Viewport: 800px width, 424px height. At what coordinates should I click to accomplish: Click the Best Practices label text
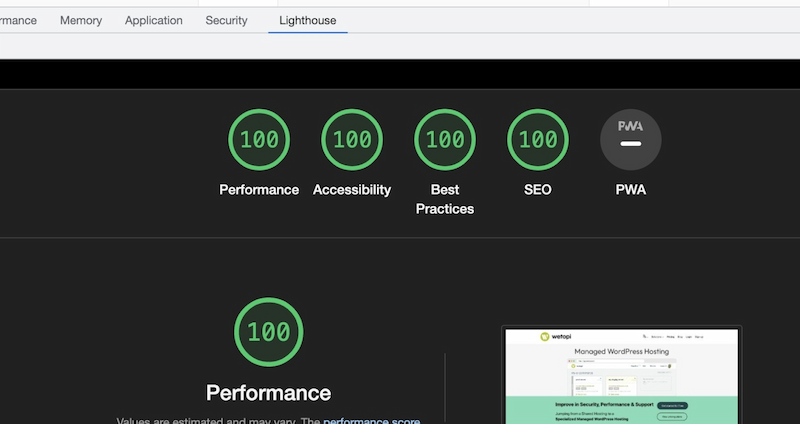pos(445,199)
